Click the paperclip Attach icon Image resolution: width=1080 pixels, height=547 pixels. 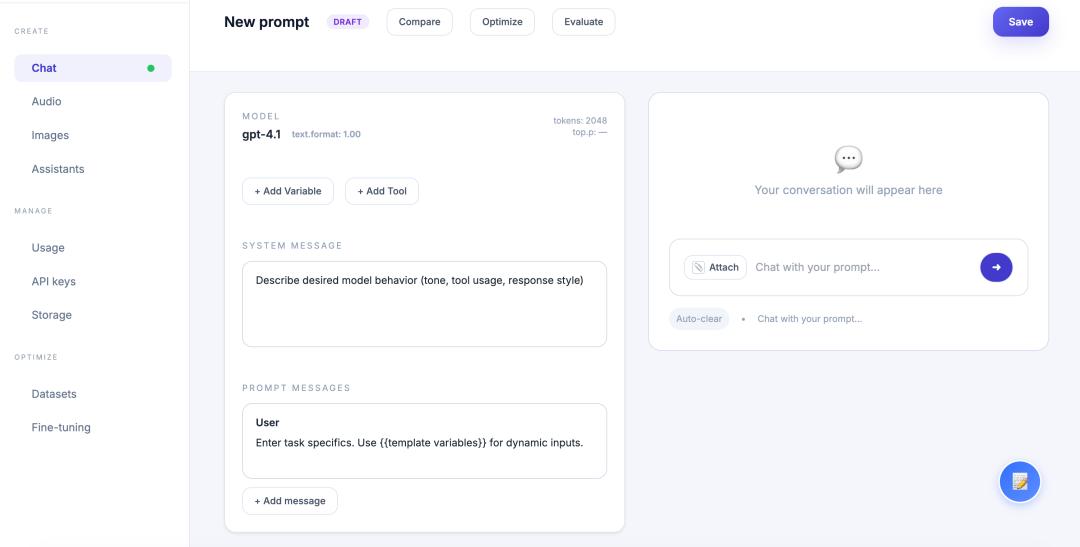pos(699,267)
